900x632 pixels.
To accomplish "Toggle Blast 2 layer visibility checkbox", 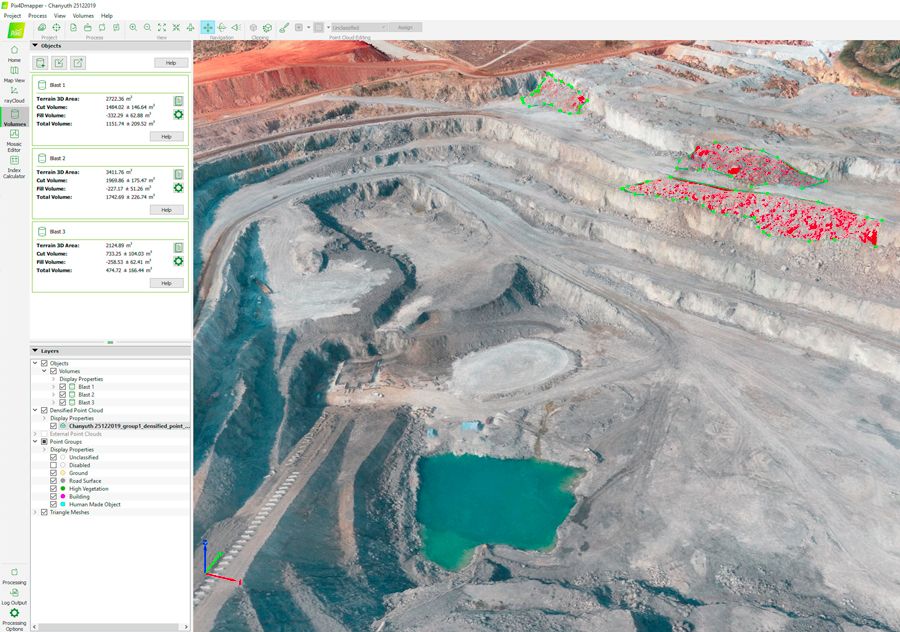I will [x=63, y=395].
